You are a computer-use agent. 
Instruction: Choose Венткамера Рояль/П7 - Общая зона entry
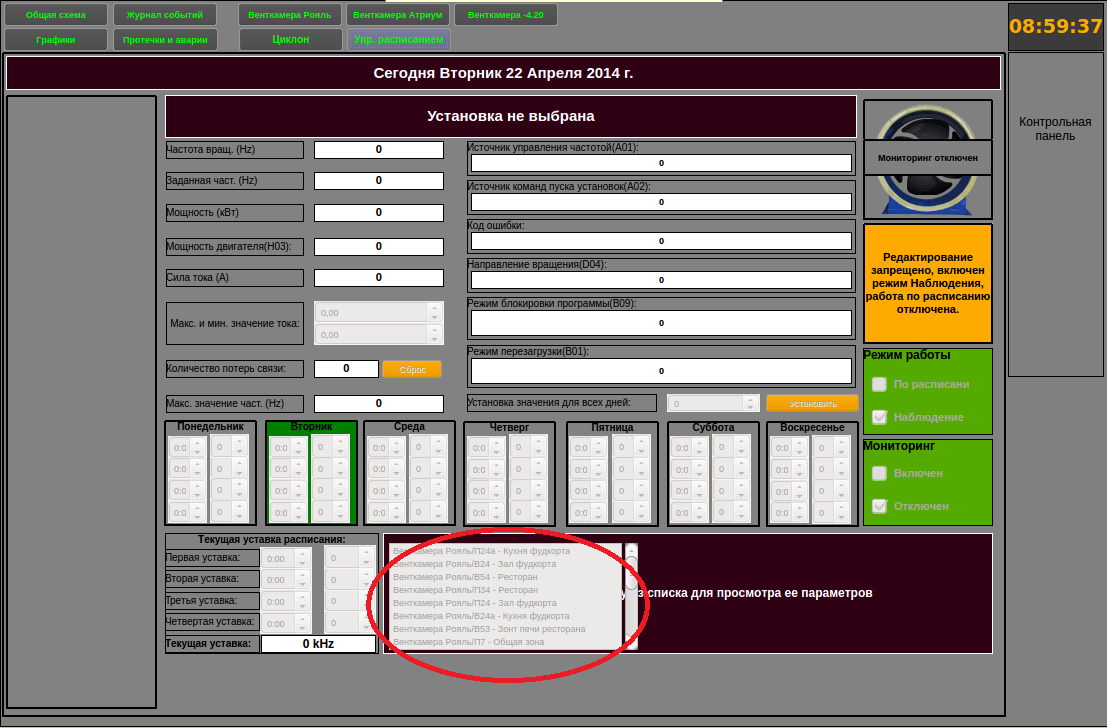pyautogui.click(x=468, y=642)
